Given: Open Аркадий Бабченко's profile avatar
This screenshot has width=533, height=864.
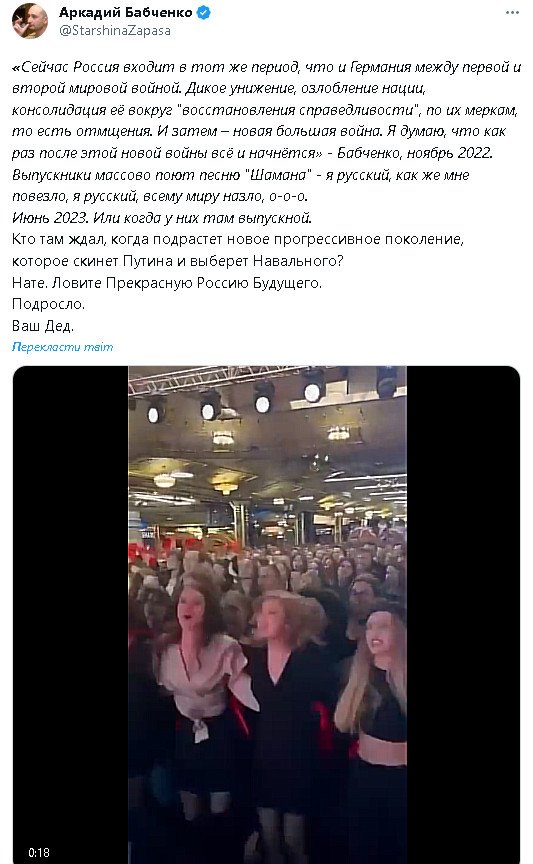Looking at the screenshot, I should click(x=30, y=20).
